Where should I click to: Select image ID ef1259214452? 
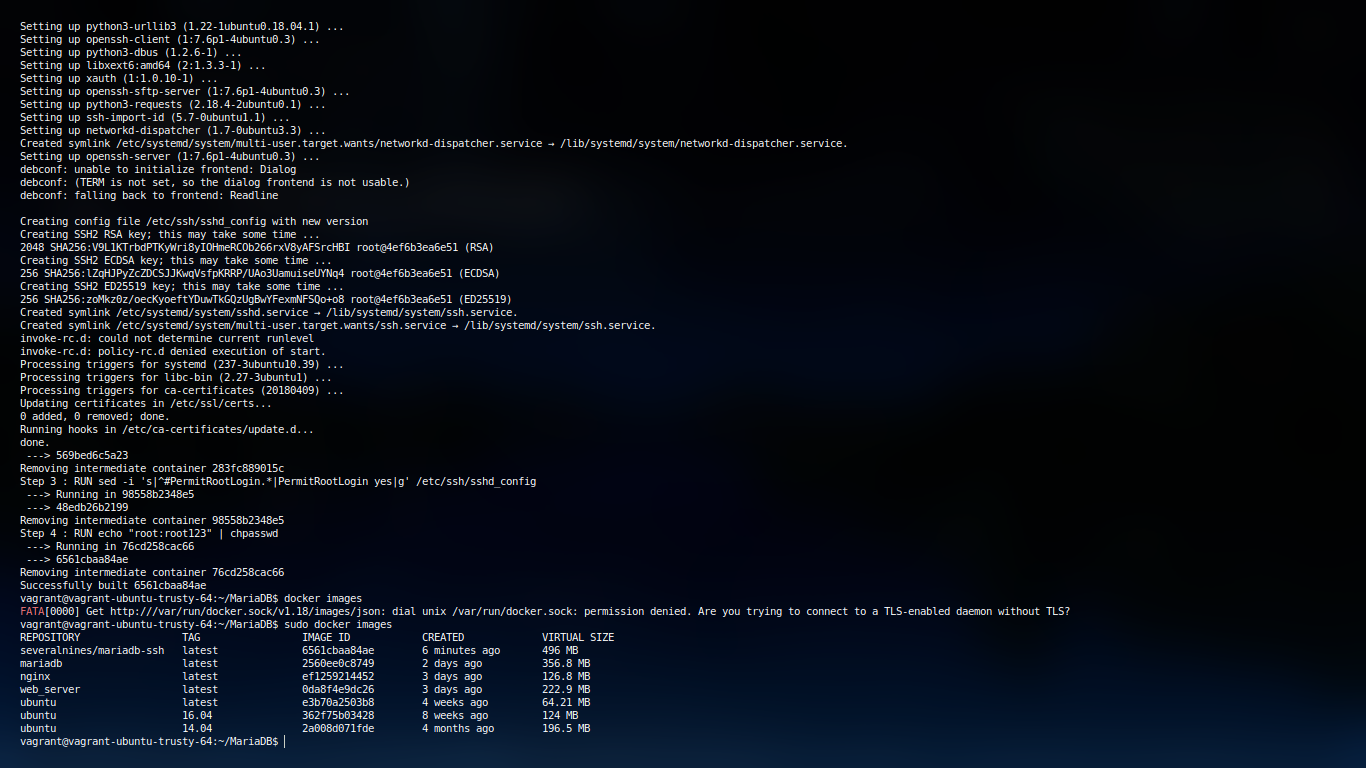pyautogui.click(x=338, y=677)
